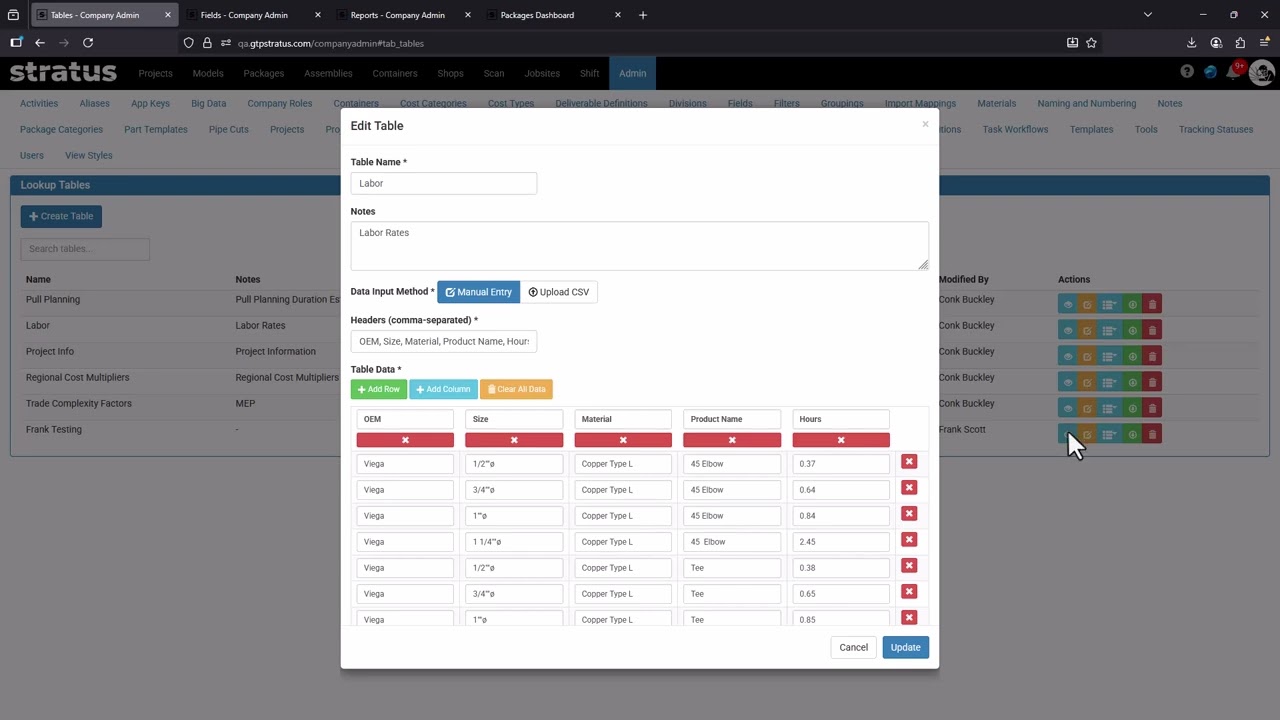Remove the Material column with red X
Viewport: 1280px width, 720px height.
click(623, 440)
